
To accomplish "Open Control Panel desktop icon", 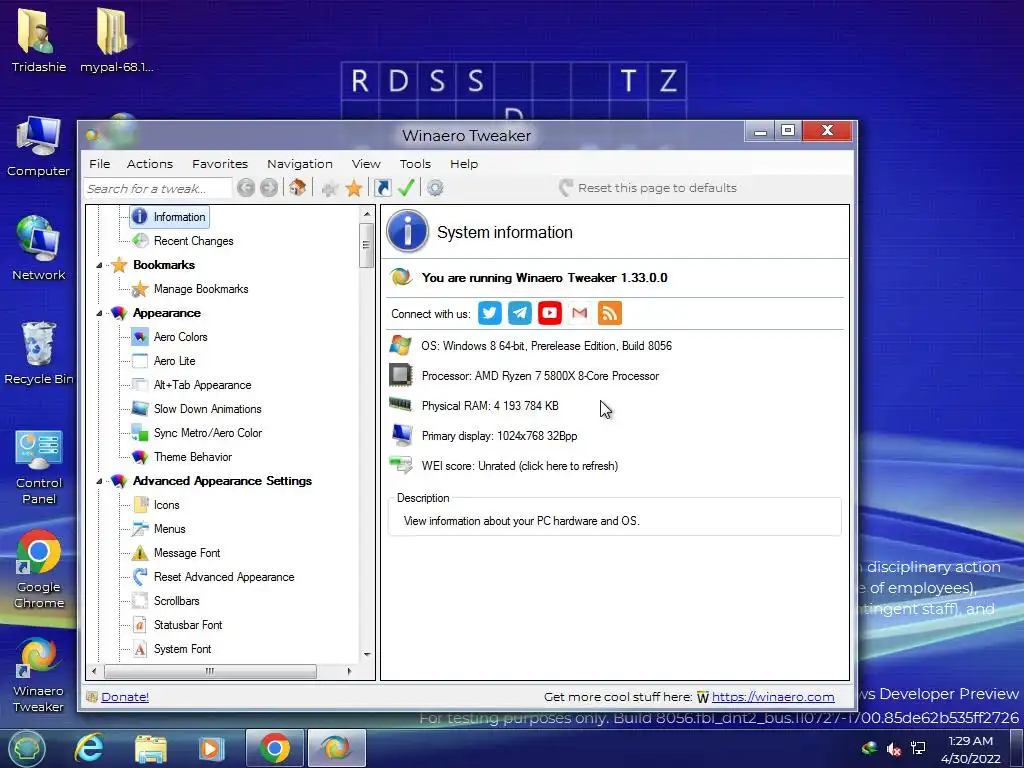I will (39, 468).
